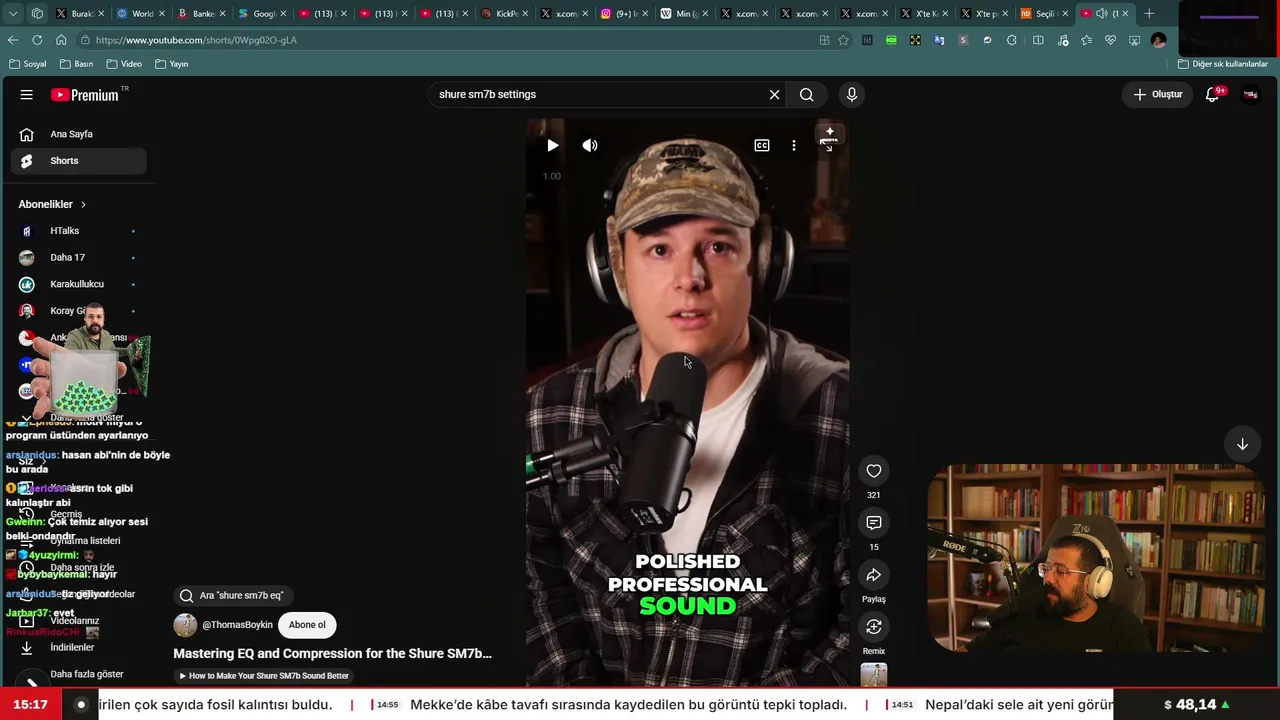
Task: Open the comments of the Short
Action: point(874,523)
